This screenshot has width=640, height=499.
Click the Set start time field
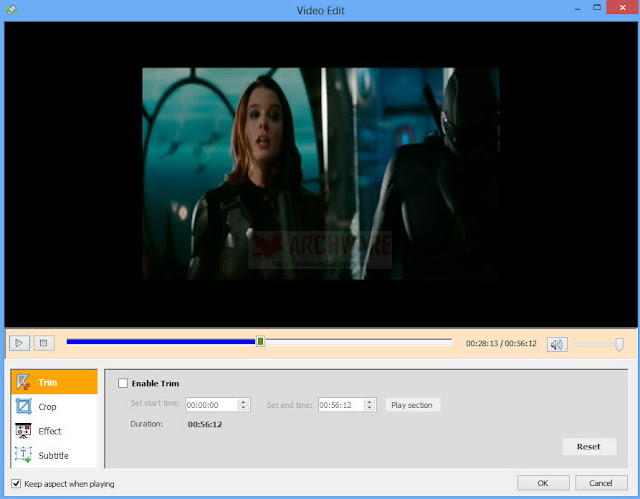pyautogui.click(x=212, y=405)
